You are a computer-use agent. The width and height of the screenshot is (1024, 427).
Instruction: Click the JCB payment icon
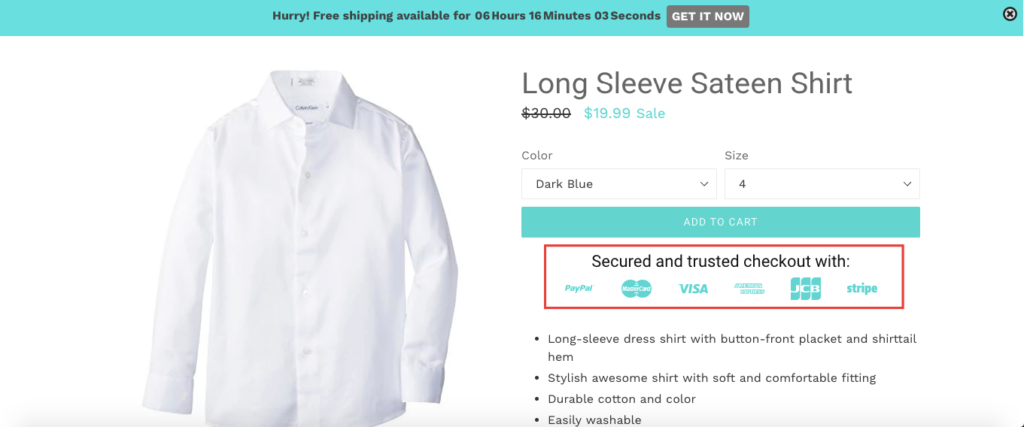point(805,288)
